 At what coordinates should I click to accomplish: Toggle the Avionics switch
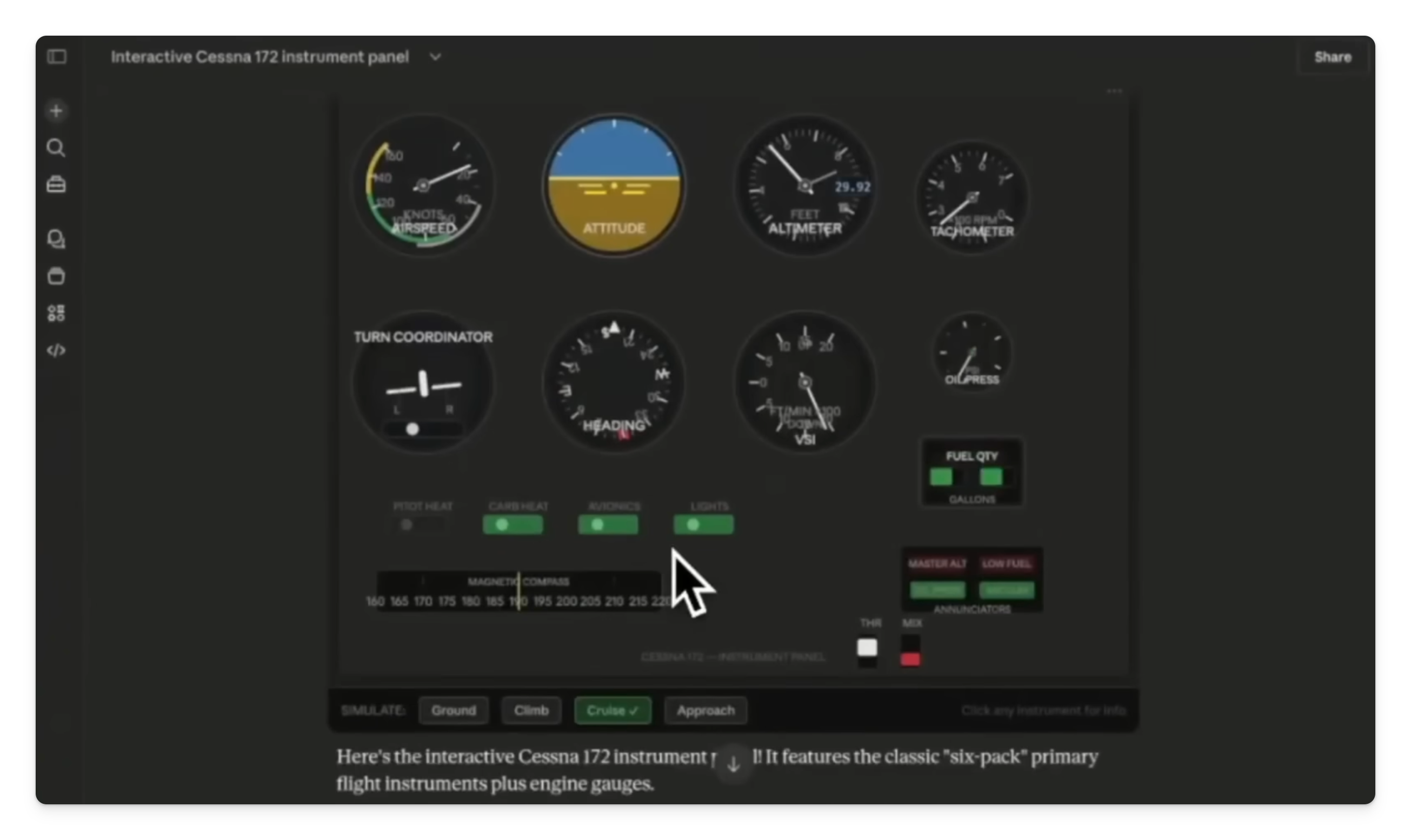tap(608, 525)
